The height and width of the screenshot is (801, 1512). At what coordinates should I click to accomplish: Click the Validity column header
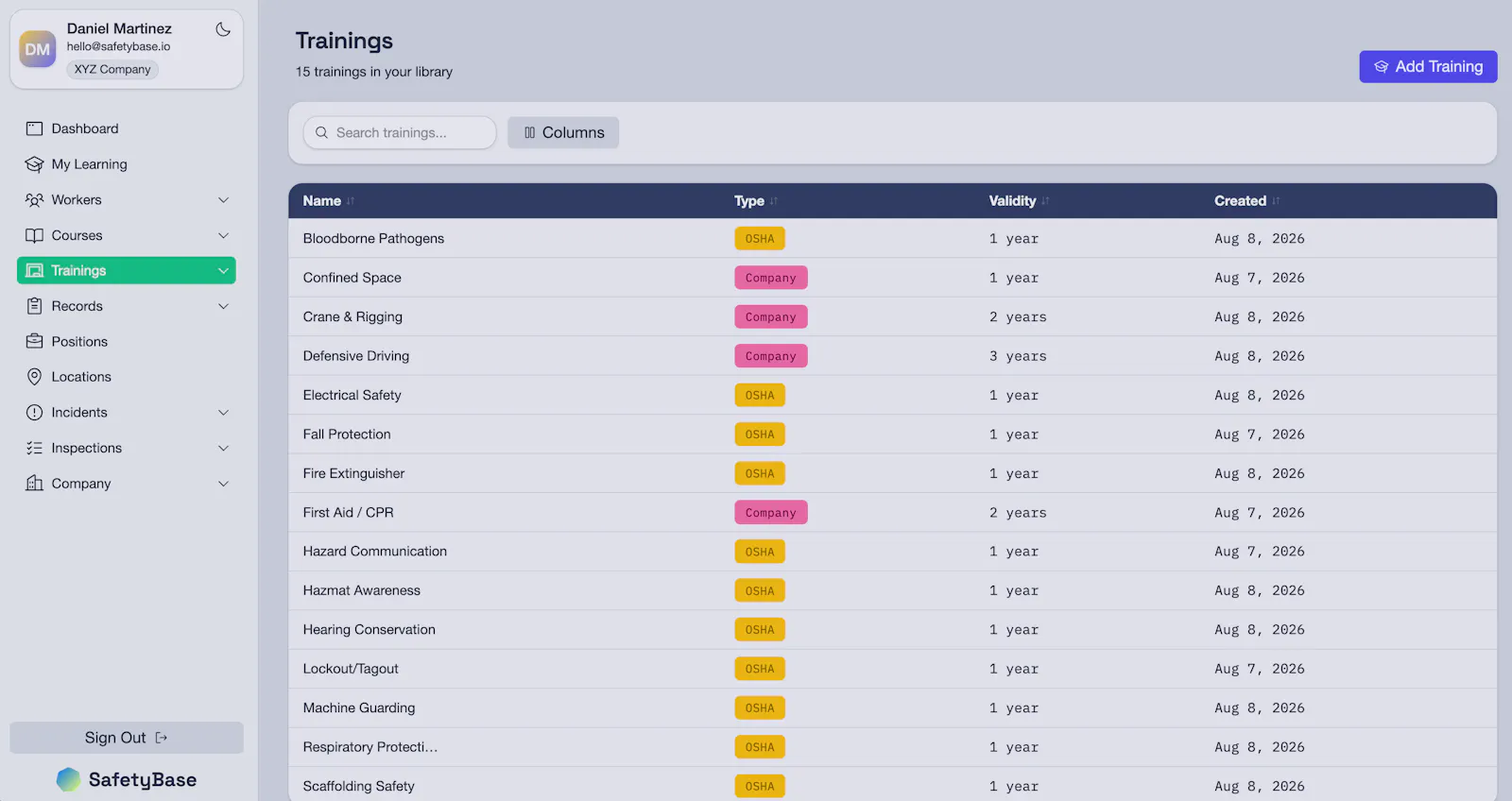click(1012, 201)
